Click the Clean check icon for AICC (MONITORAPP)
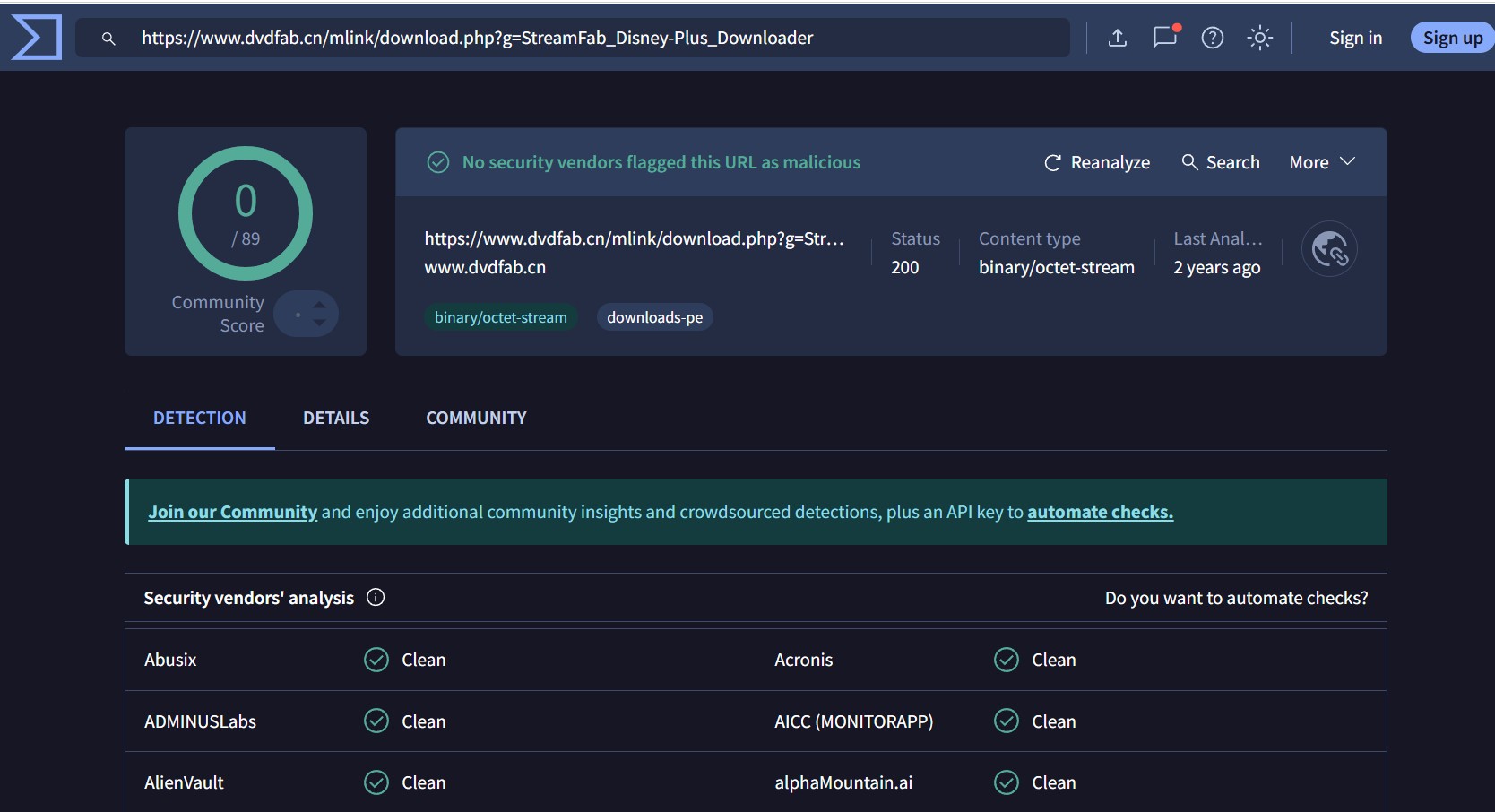The image size is (1495, 812). click(x=1007, y=721)
